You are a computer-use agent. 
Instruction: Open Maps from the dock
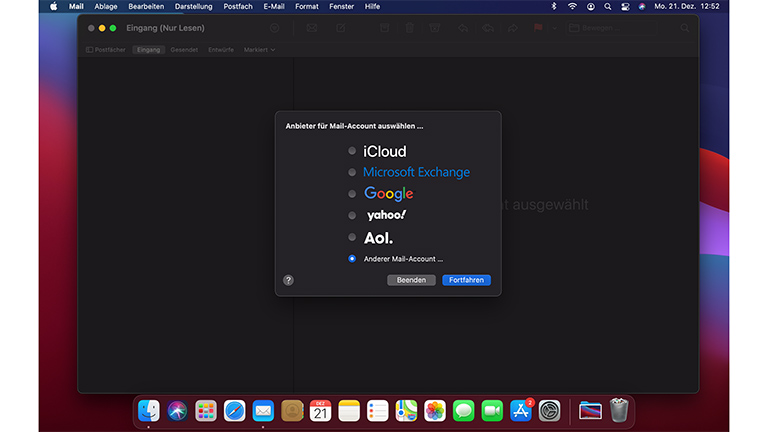click(x=406, y=410)
